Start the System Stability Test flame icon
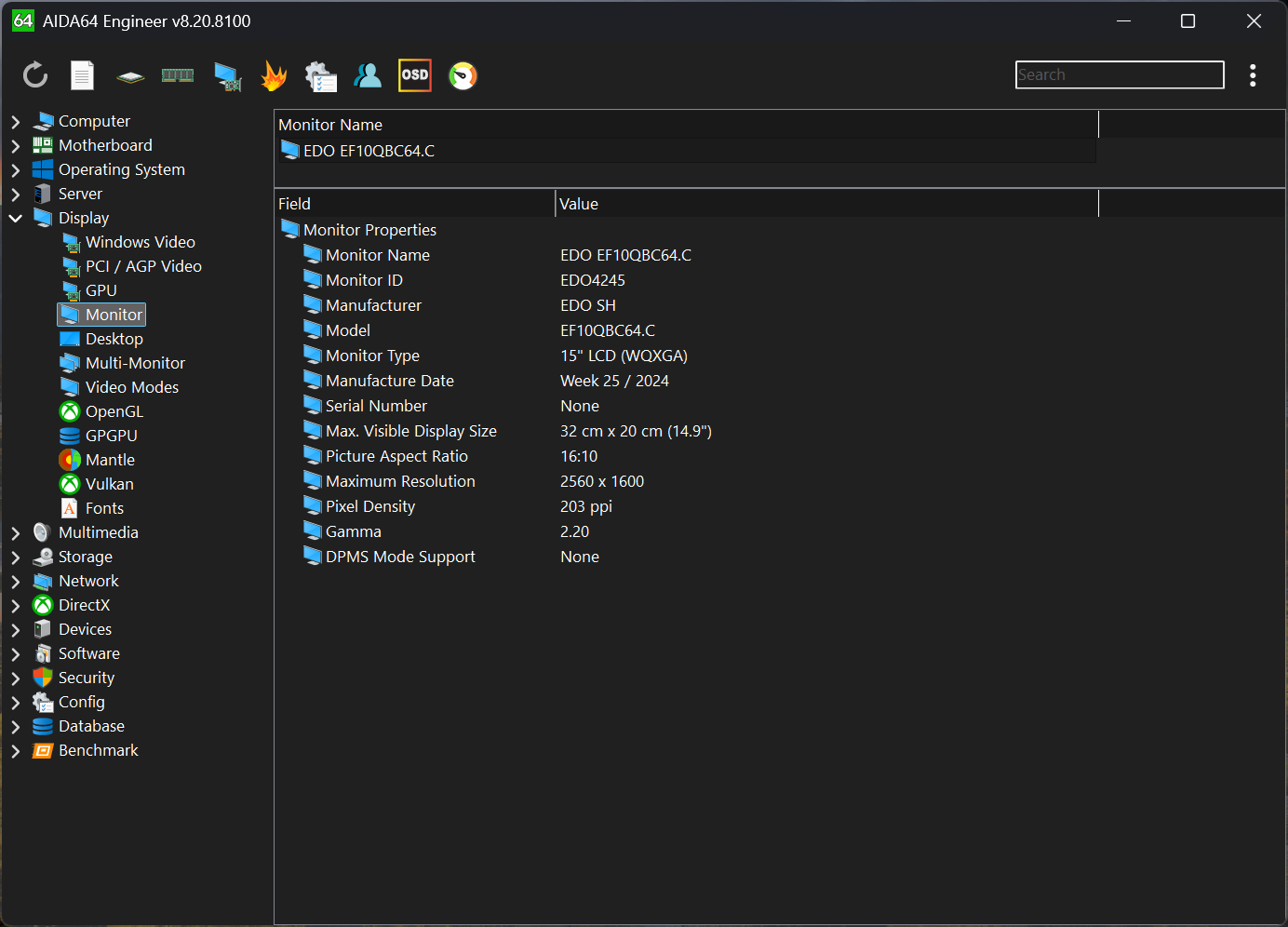The image size is (1288, 927). 274,75
